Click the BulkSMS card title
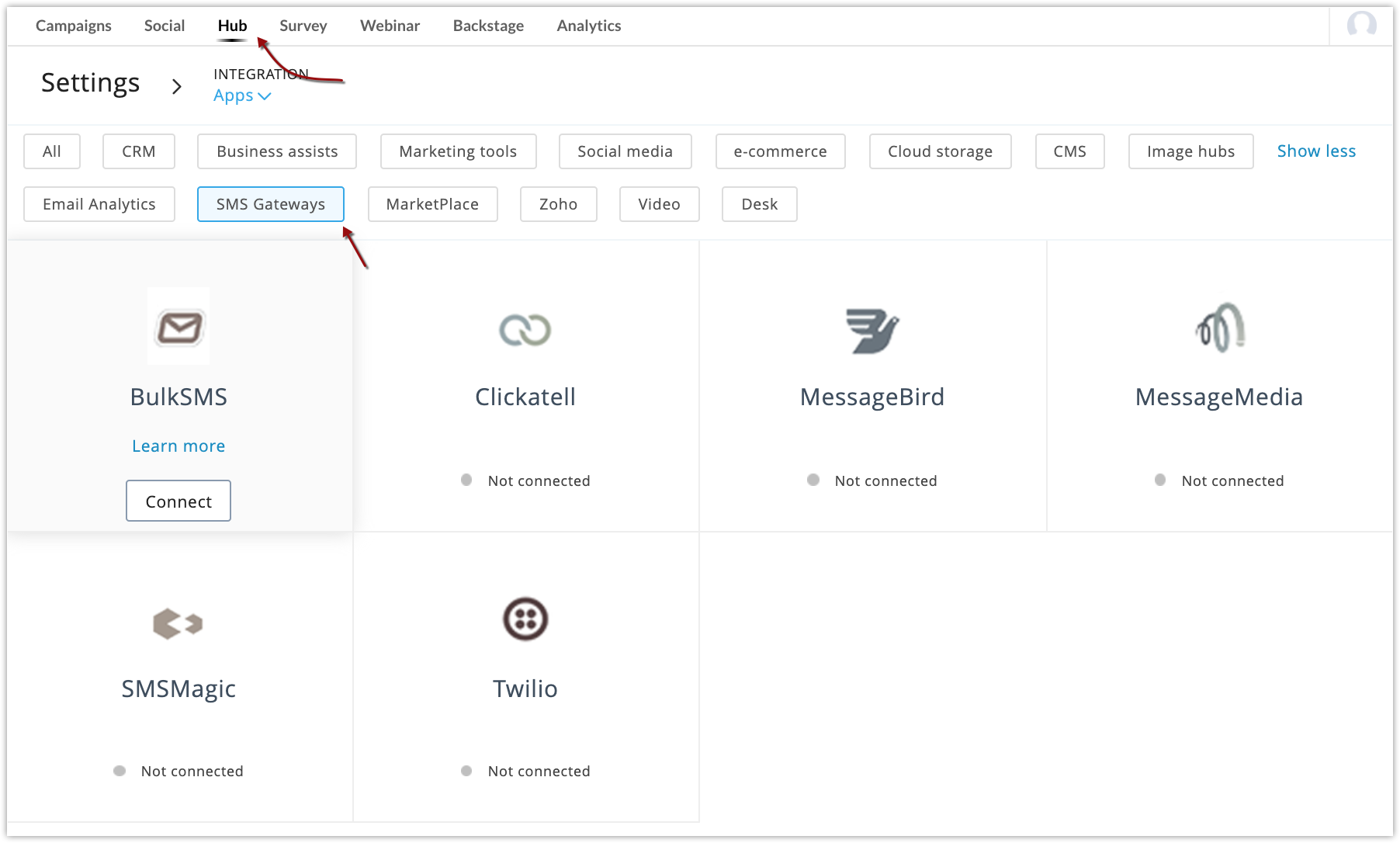 (x=178, y=397)
